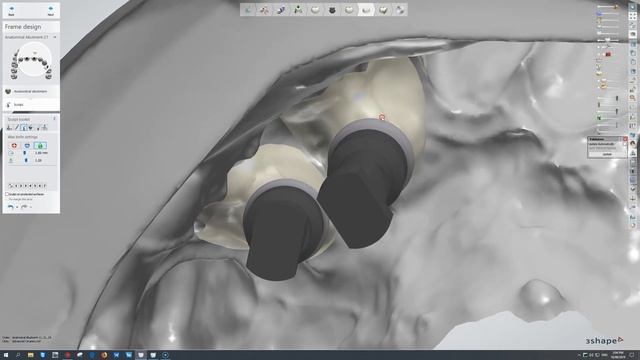Adjust the topmost visibility slider with yellow handle

tap(616, 7)
